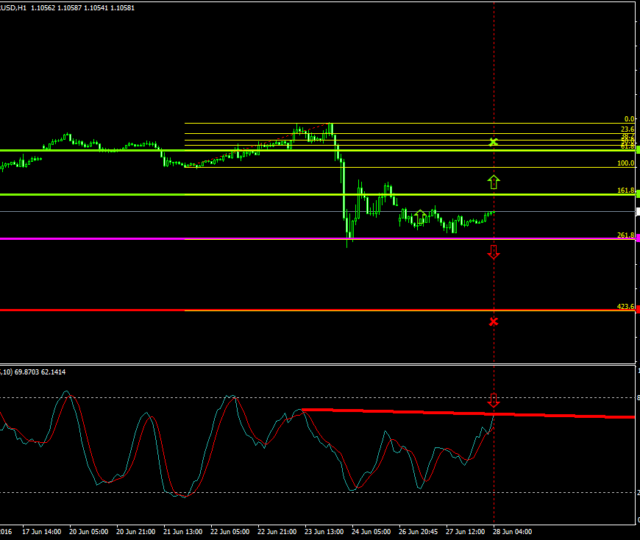Select the green up arrow on the dotted line
This screenshot has height=540, width=640.
point(493,181)
